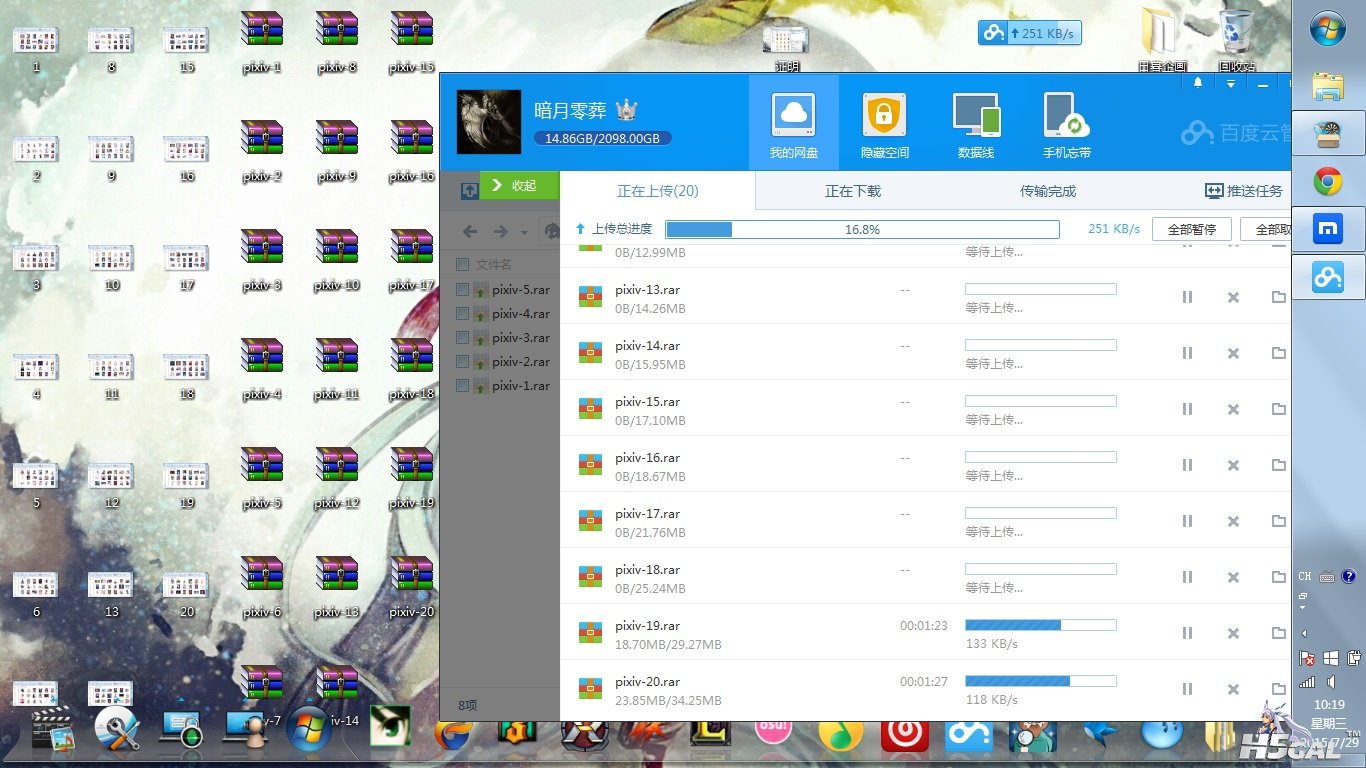
Task: Click the overall upload progress bar
Action: pyautogui.click(x=861, y=230)
